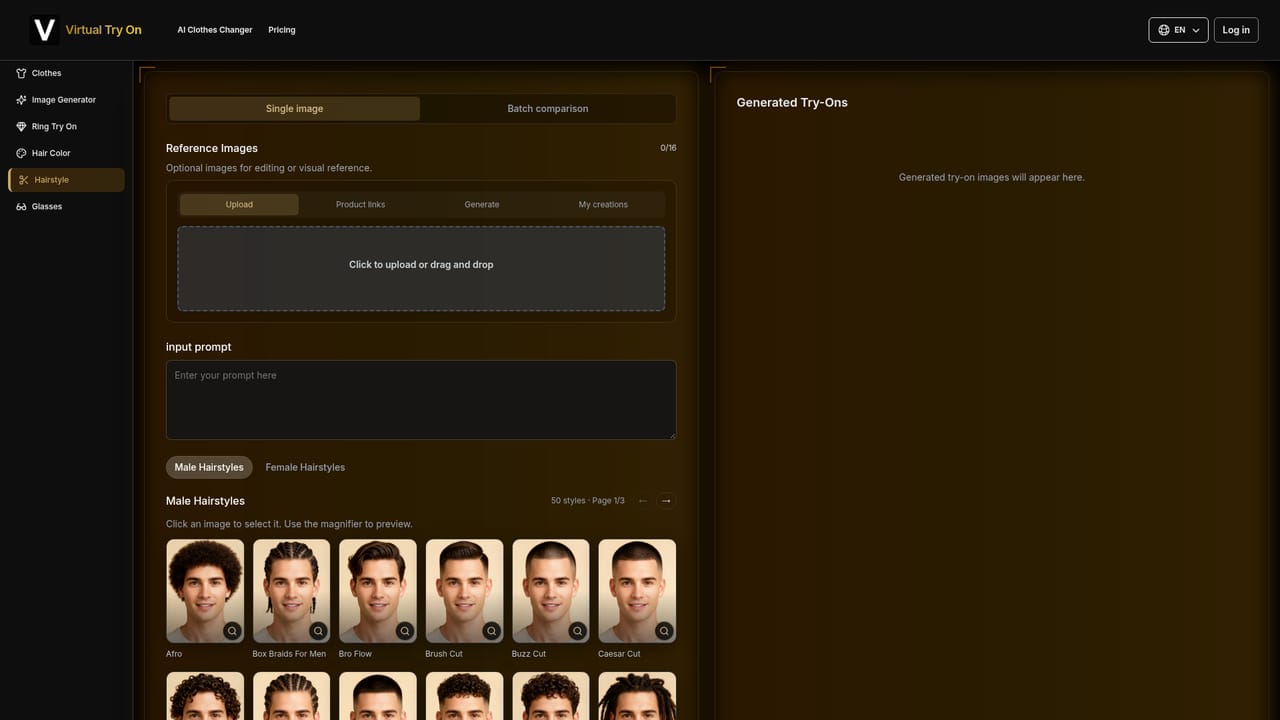1280x720 pixels.
Task: Click the Generated Try-Ons heading
Action: click(792, 103)
